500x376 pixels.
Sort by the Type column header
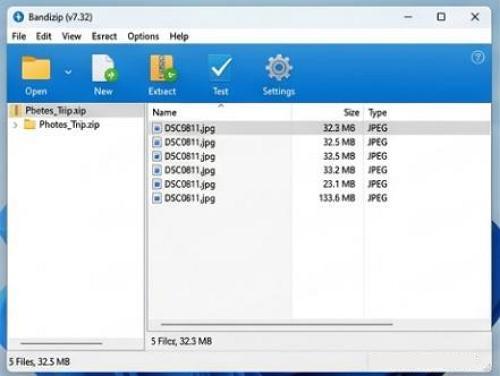coord(378,113)
